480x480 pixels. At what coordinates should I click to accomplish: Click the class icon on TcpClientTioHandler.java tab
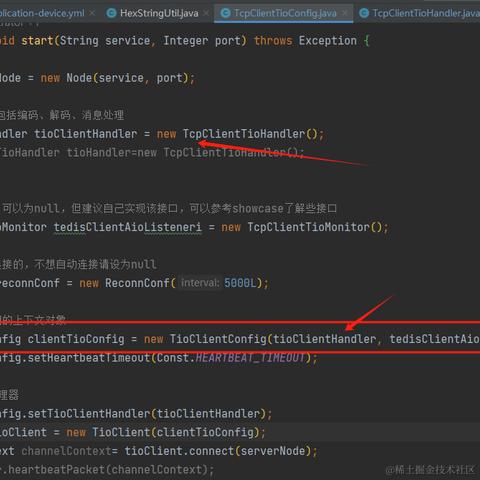click(364, 13)
